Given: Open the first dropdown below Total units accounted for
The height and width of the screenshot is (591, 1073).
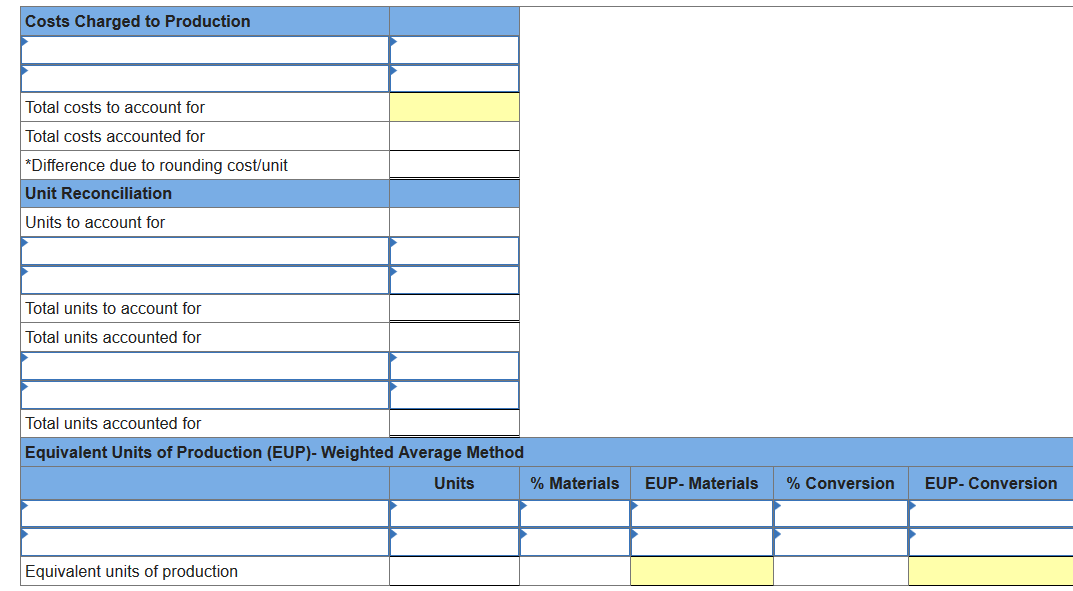Looking at the screenshot, I should (x=200, y=366).
